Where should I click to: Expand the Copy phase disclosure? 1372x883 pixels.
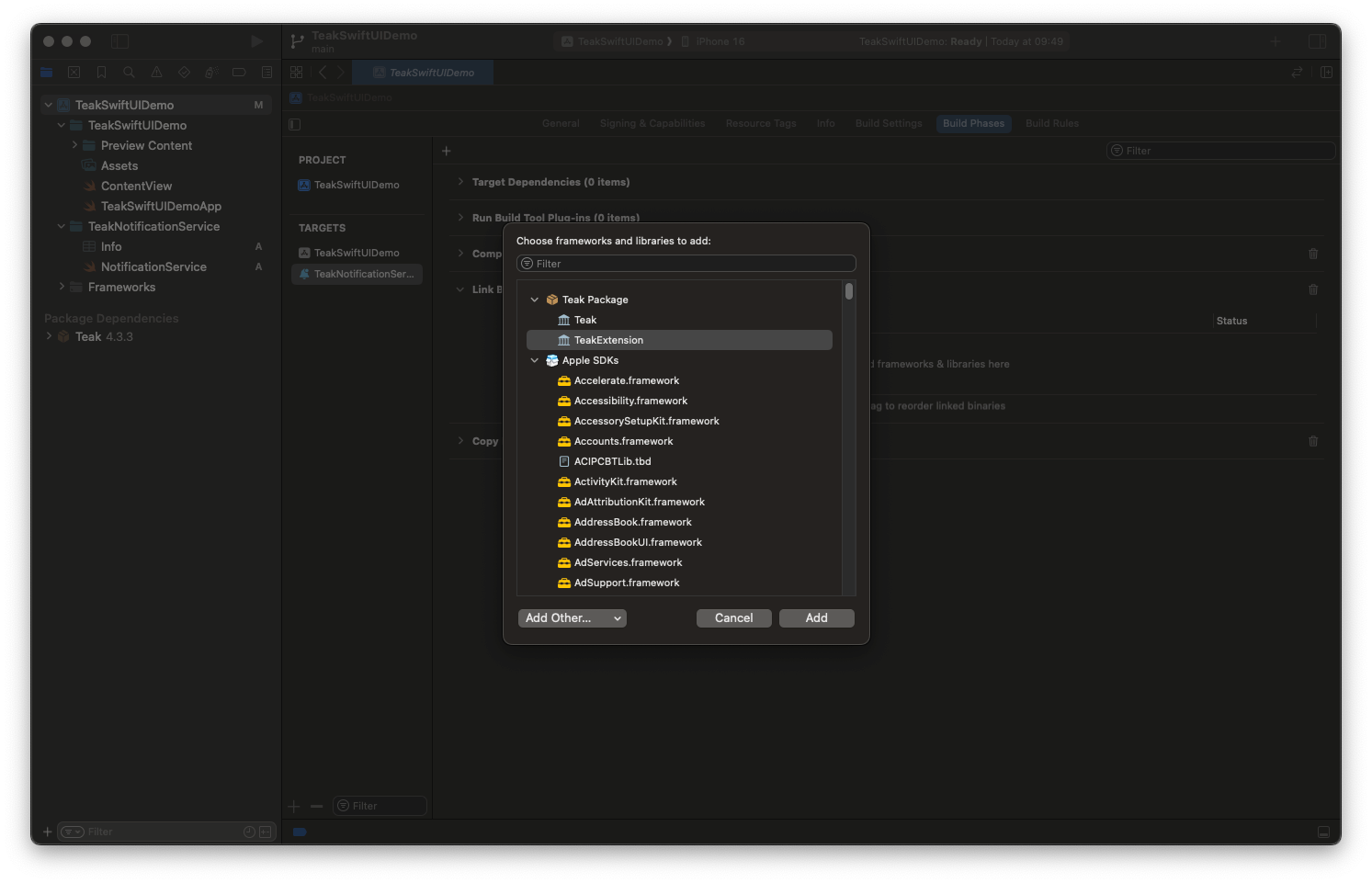(x=460, y=441)
